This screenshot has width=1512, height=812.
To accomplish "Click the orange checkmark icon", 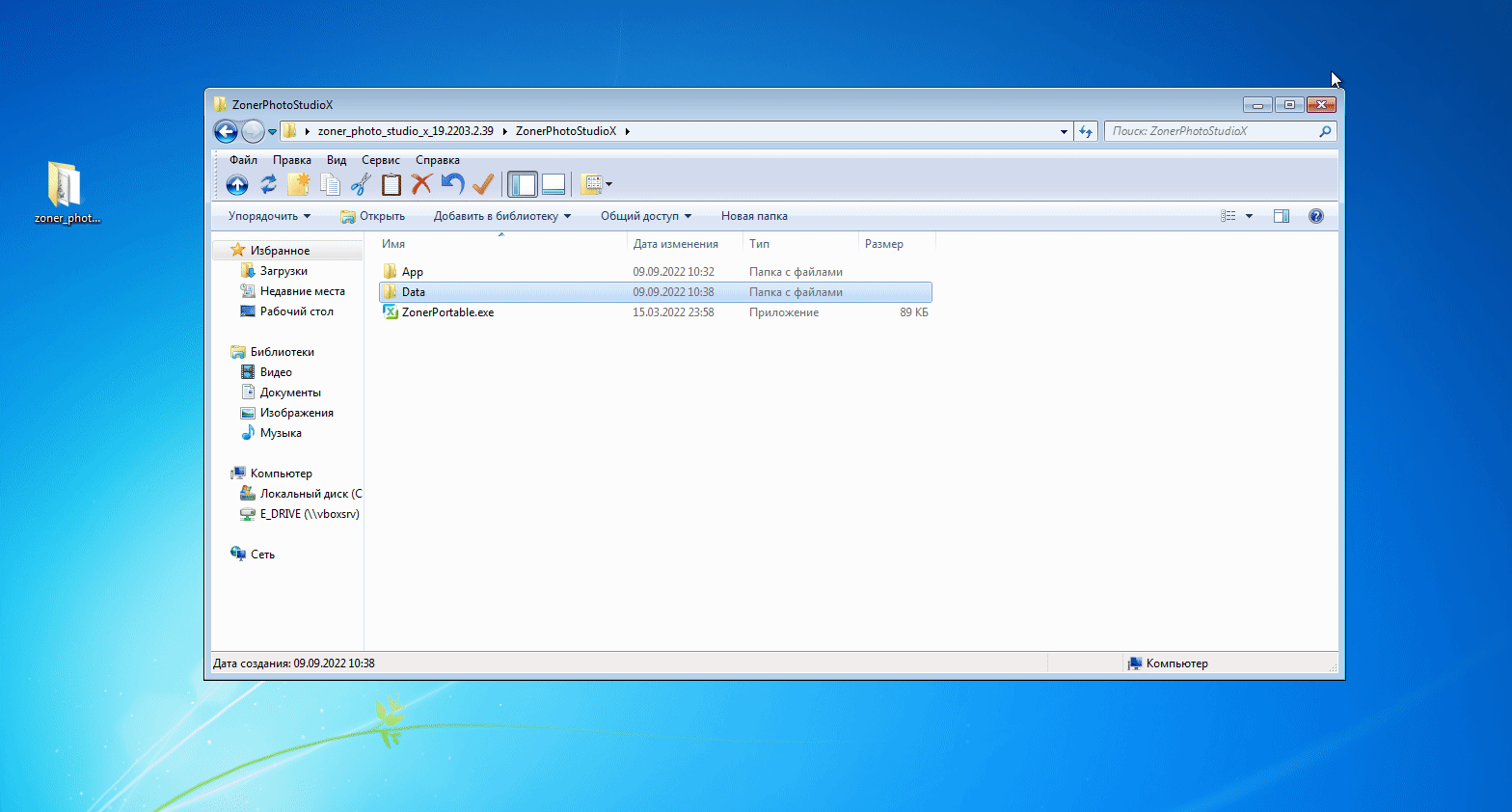I will (x=483, y=184).
